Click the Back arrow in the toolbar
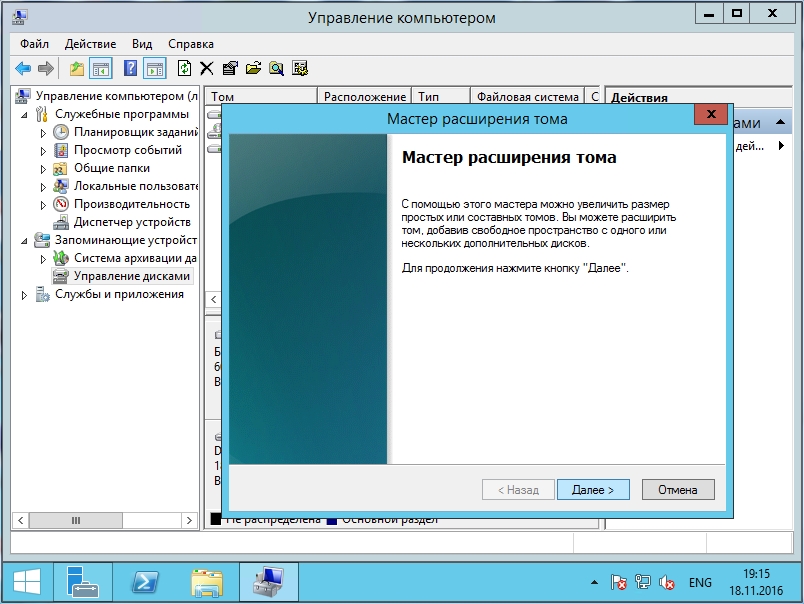804x604 pixels. click(x=22, y=68)
